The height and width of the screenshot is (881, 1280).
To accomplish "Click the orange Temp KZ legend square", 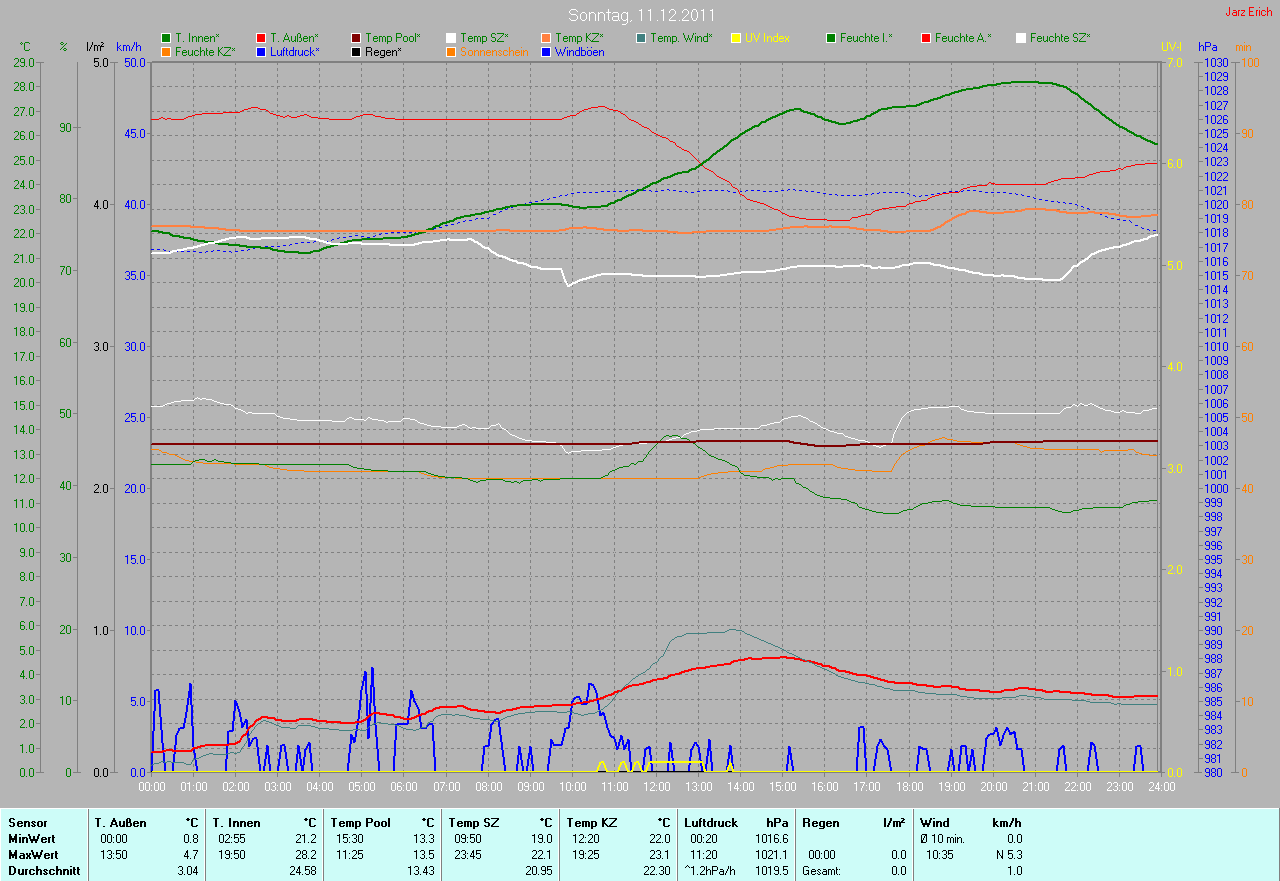I will tap(546, 38).
